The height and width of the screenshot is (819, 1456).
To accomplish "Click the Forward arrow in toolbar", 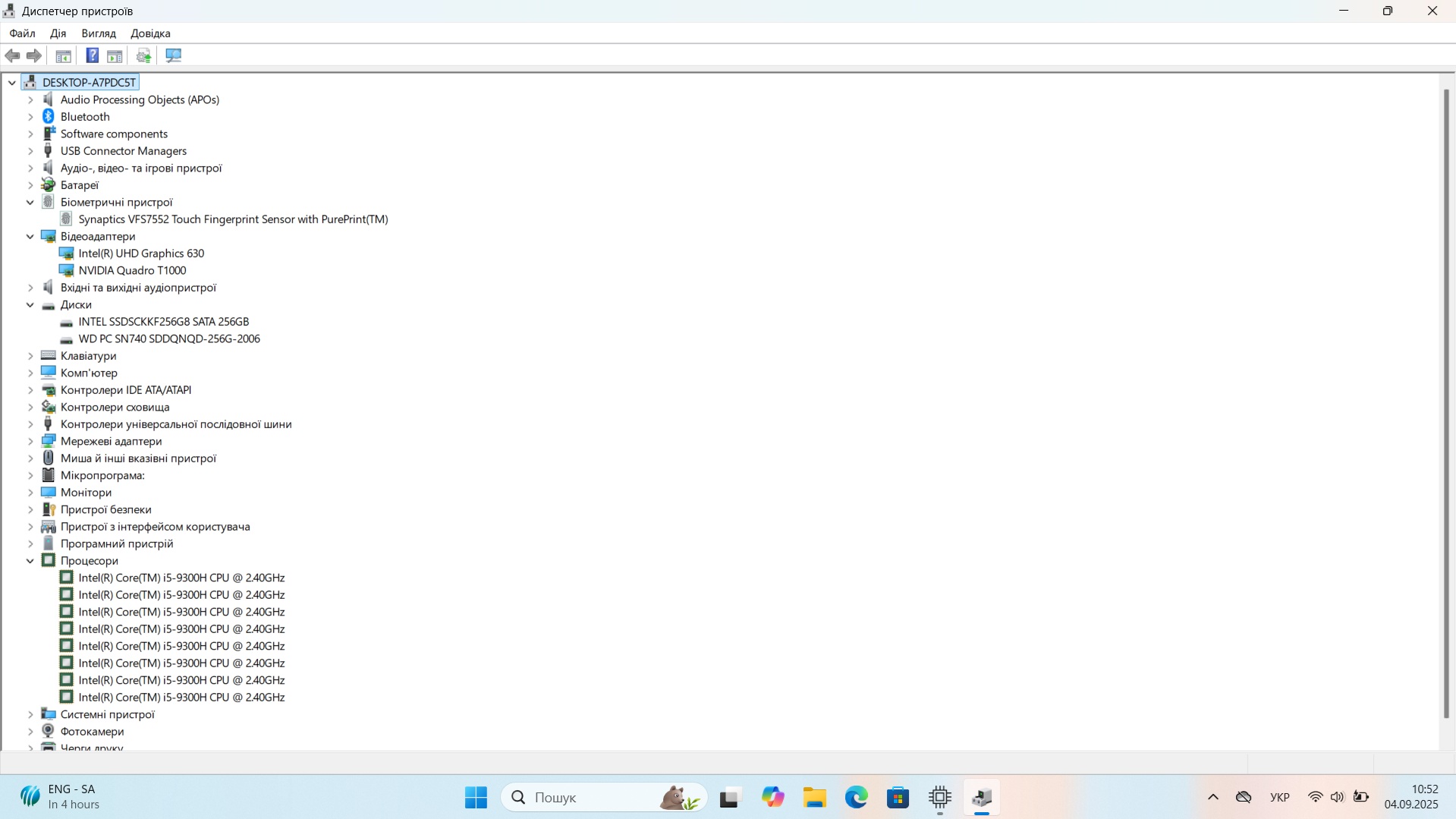I will click(34, 55).
